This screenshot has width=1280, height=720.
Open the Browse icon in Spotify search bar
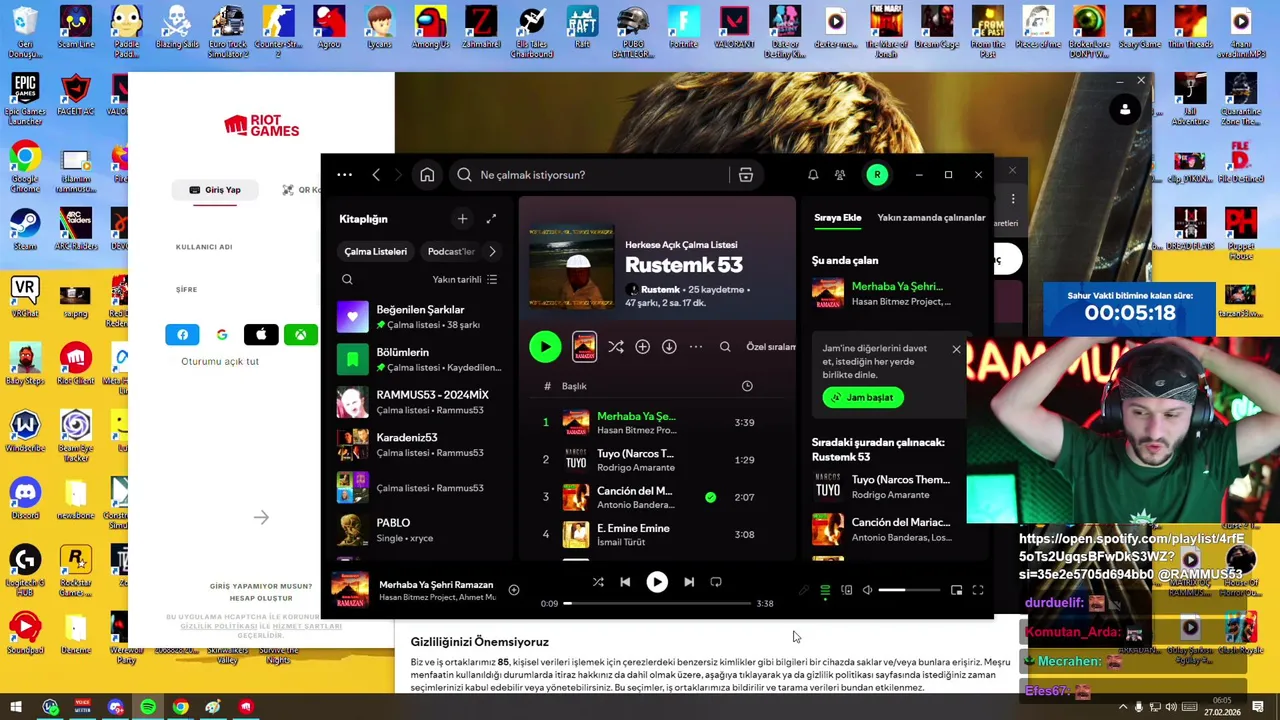pos(746,175)
